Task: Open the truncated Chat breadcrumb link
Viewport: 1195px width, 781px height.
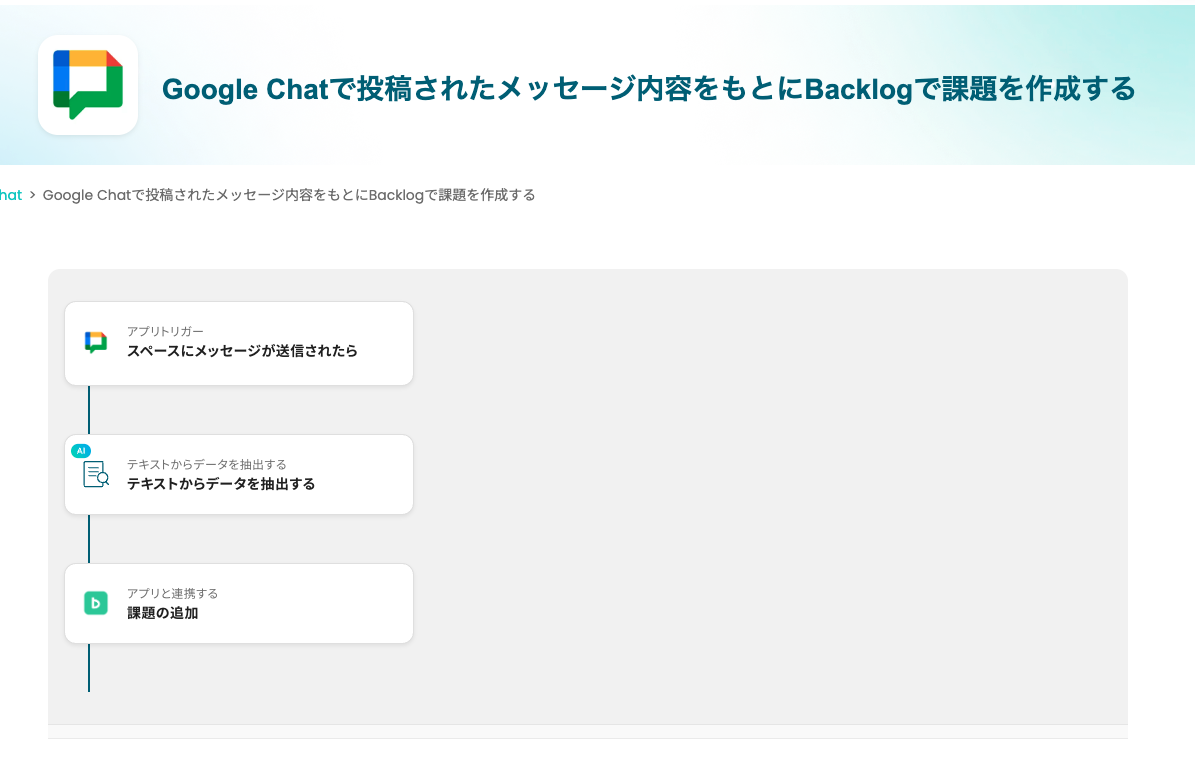Action: pyautogui.click(x=10, y=195)
